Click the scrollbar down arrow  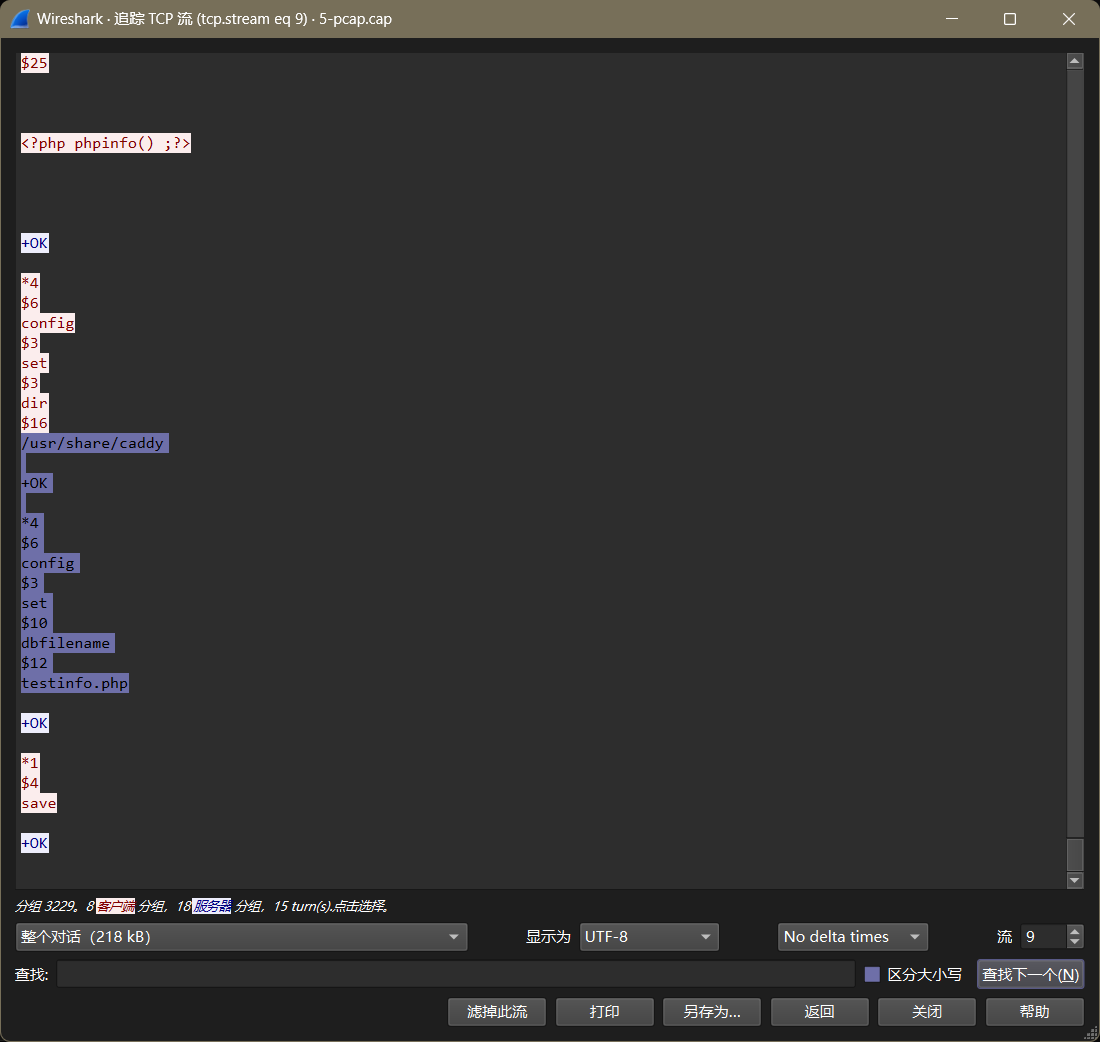point(1074,880)
